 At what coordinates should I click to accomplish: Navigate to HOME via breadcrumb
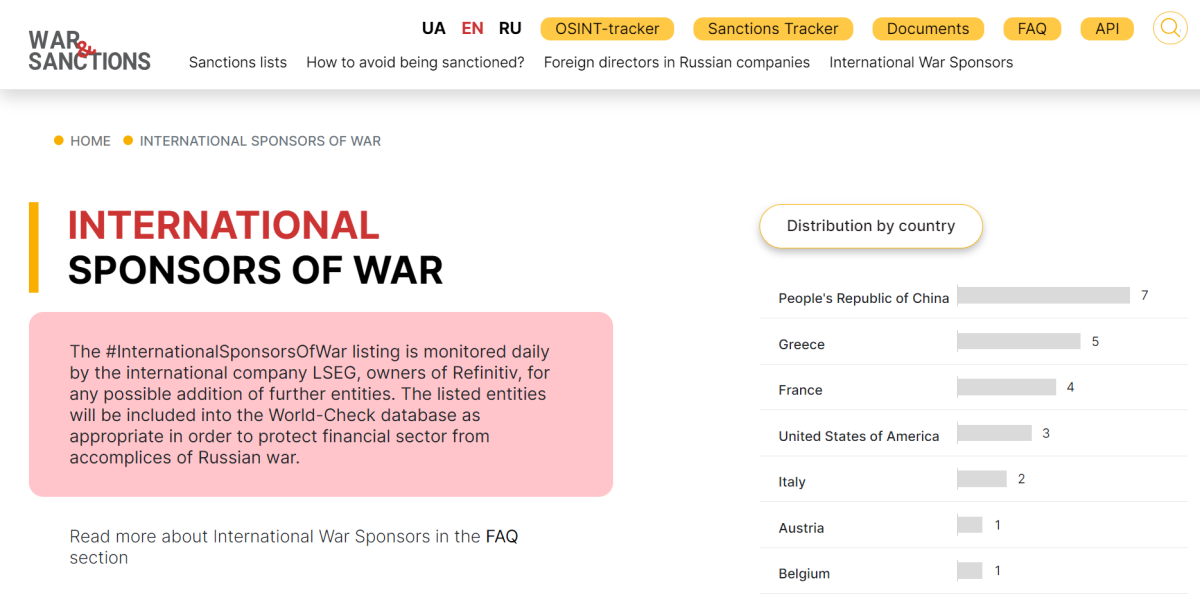(91, 141)
